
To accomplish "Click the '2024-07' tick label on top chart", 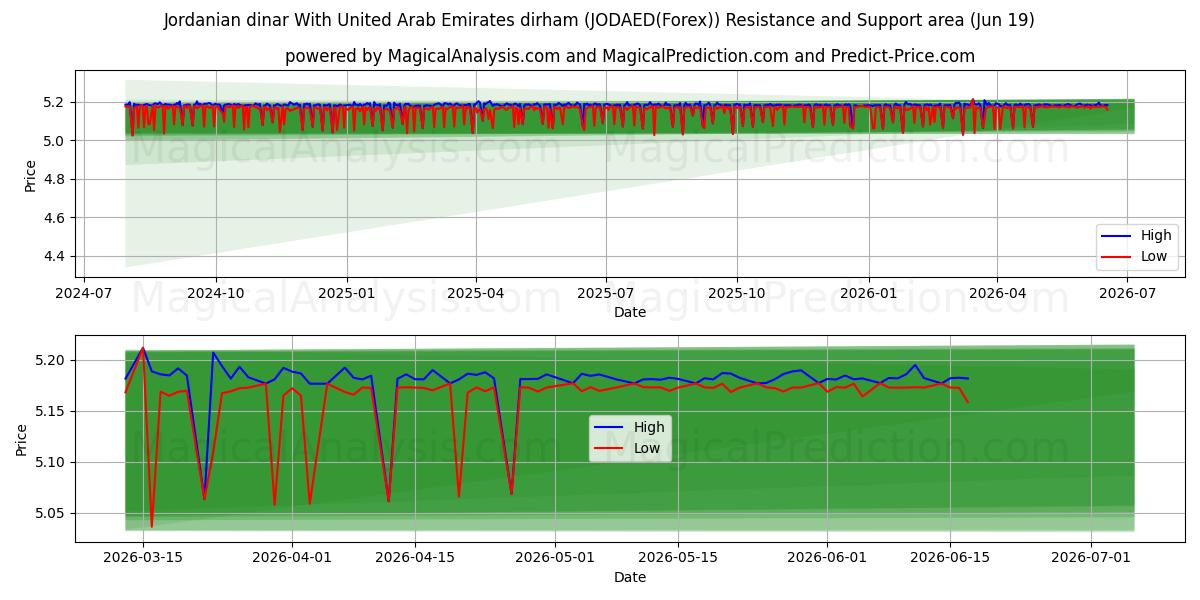I will pos(84,294).
